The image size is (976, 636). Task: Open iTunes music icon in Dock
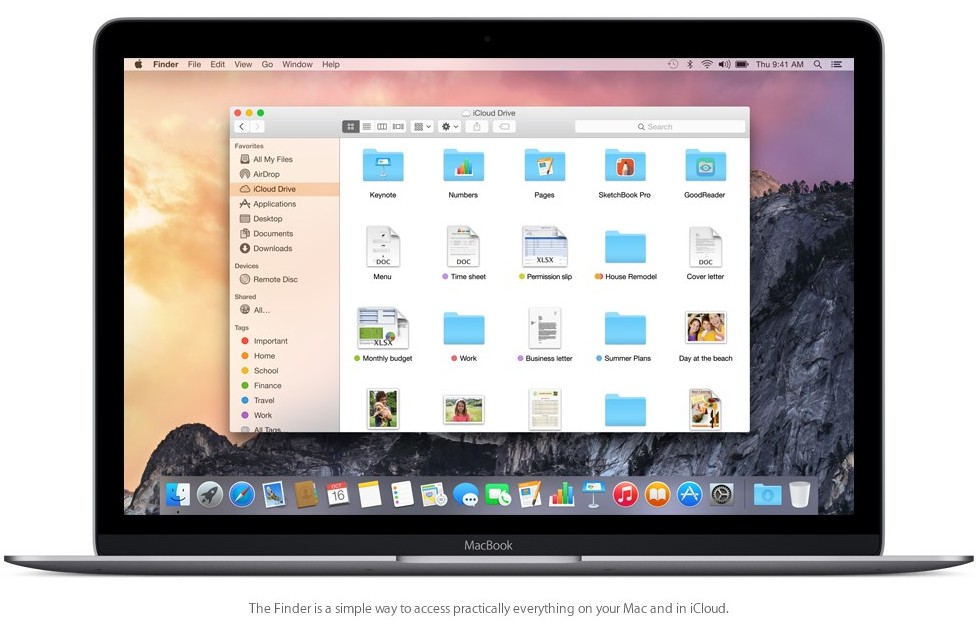[x=626, y=495]
